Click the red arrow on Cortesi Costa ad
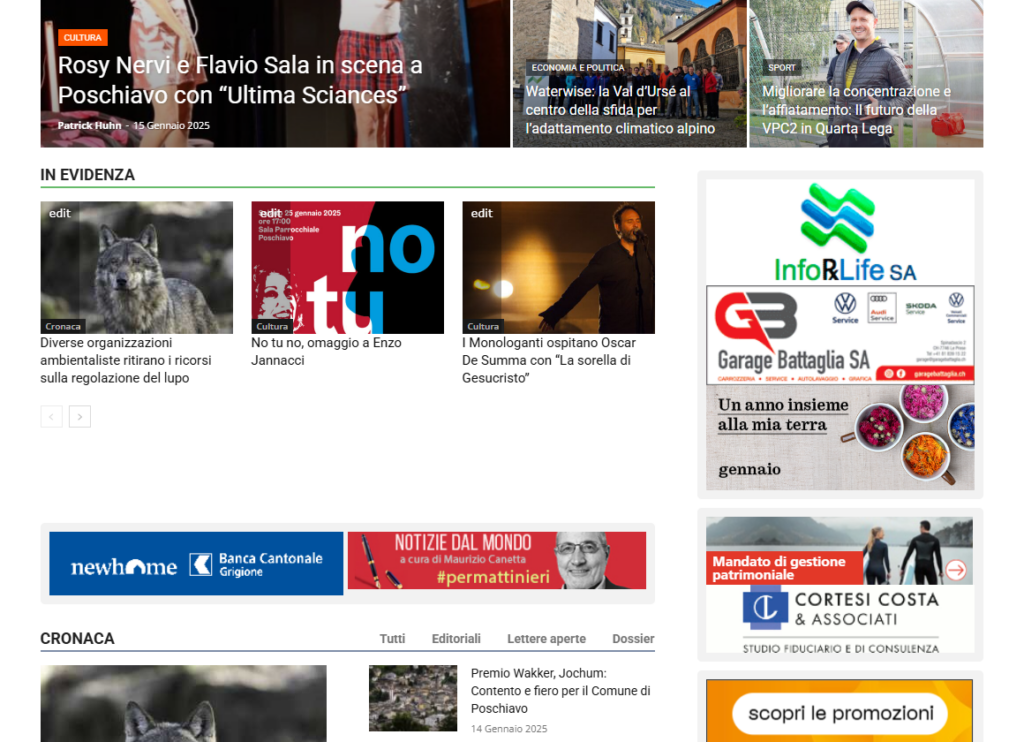This screenshot has width=1024, height=742. click(956, 570)
